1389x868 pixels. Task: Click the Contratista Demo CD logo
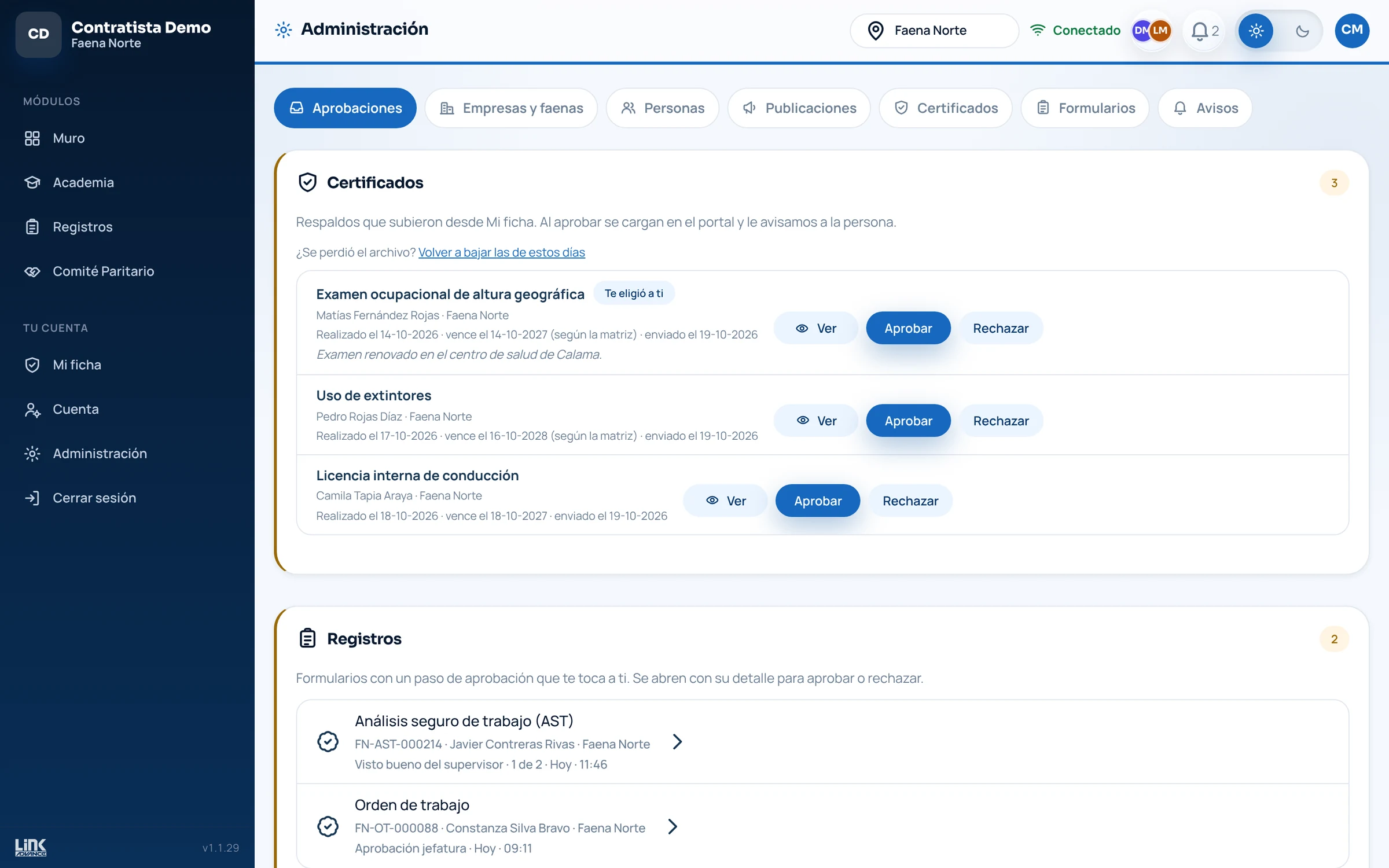click(x=38, y=34)
